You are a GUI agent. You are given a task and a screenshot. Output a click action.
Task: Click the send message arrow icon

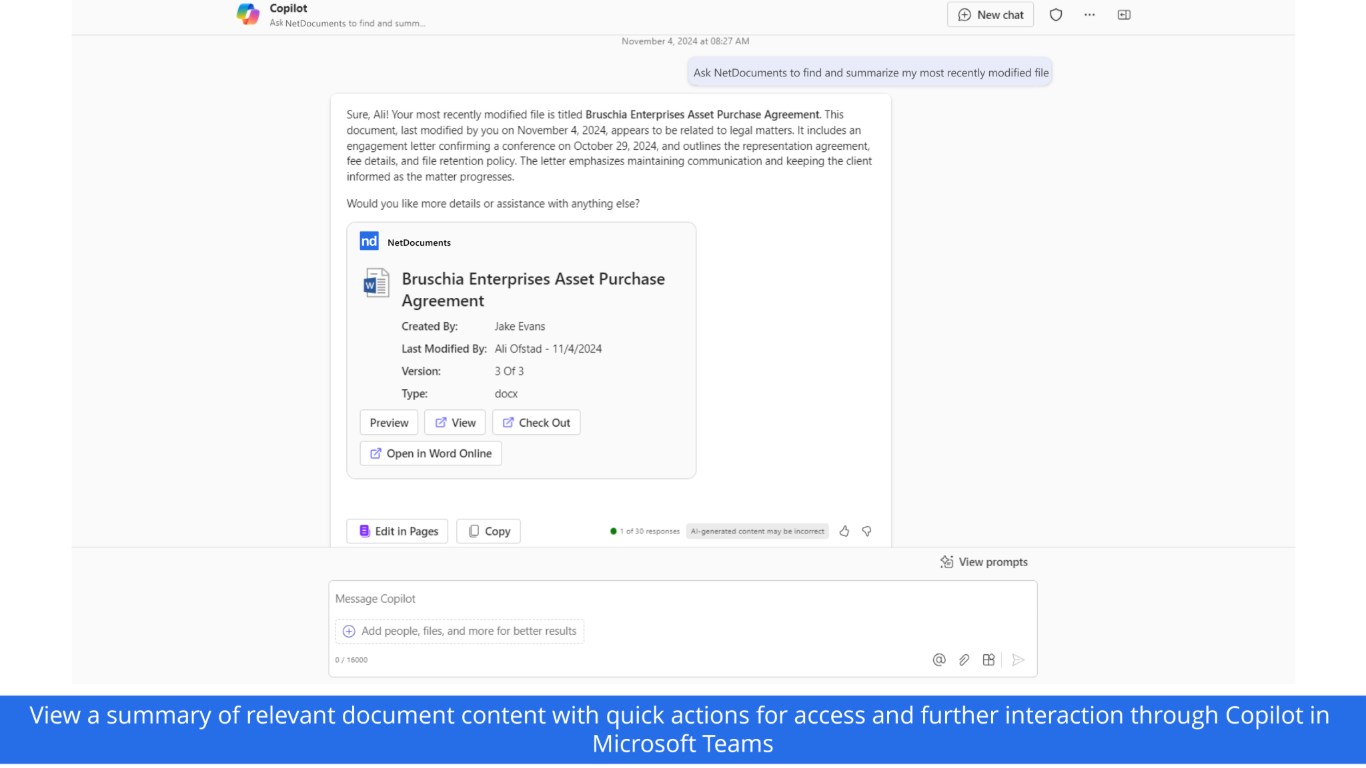coord(1018,660)
